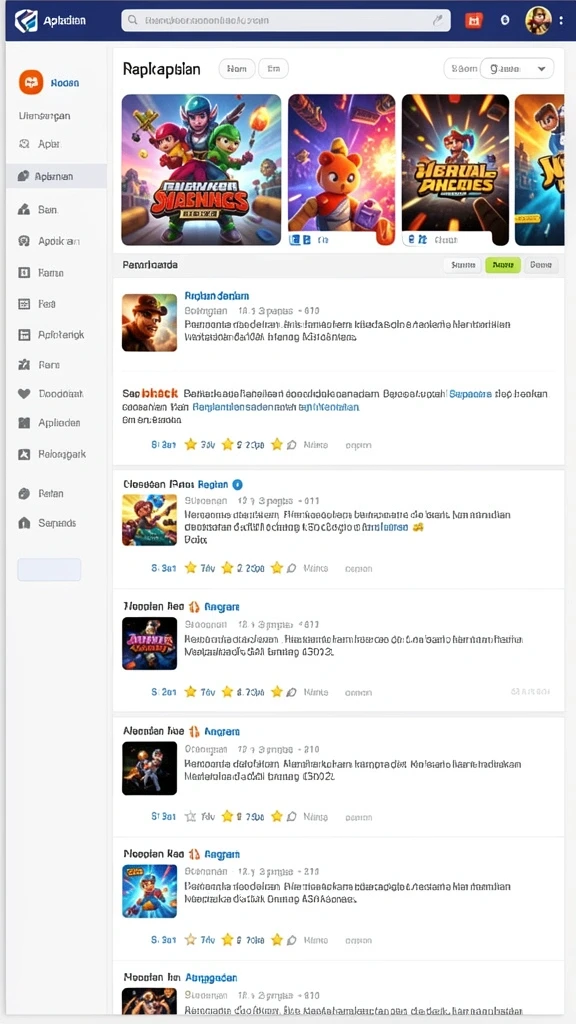Open the three-dot menu in top bar
Screen dimensions: 576x1024
tap(562, 20)
